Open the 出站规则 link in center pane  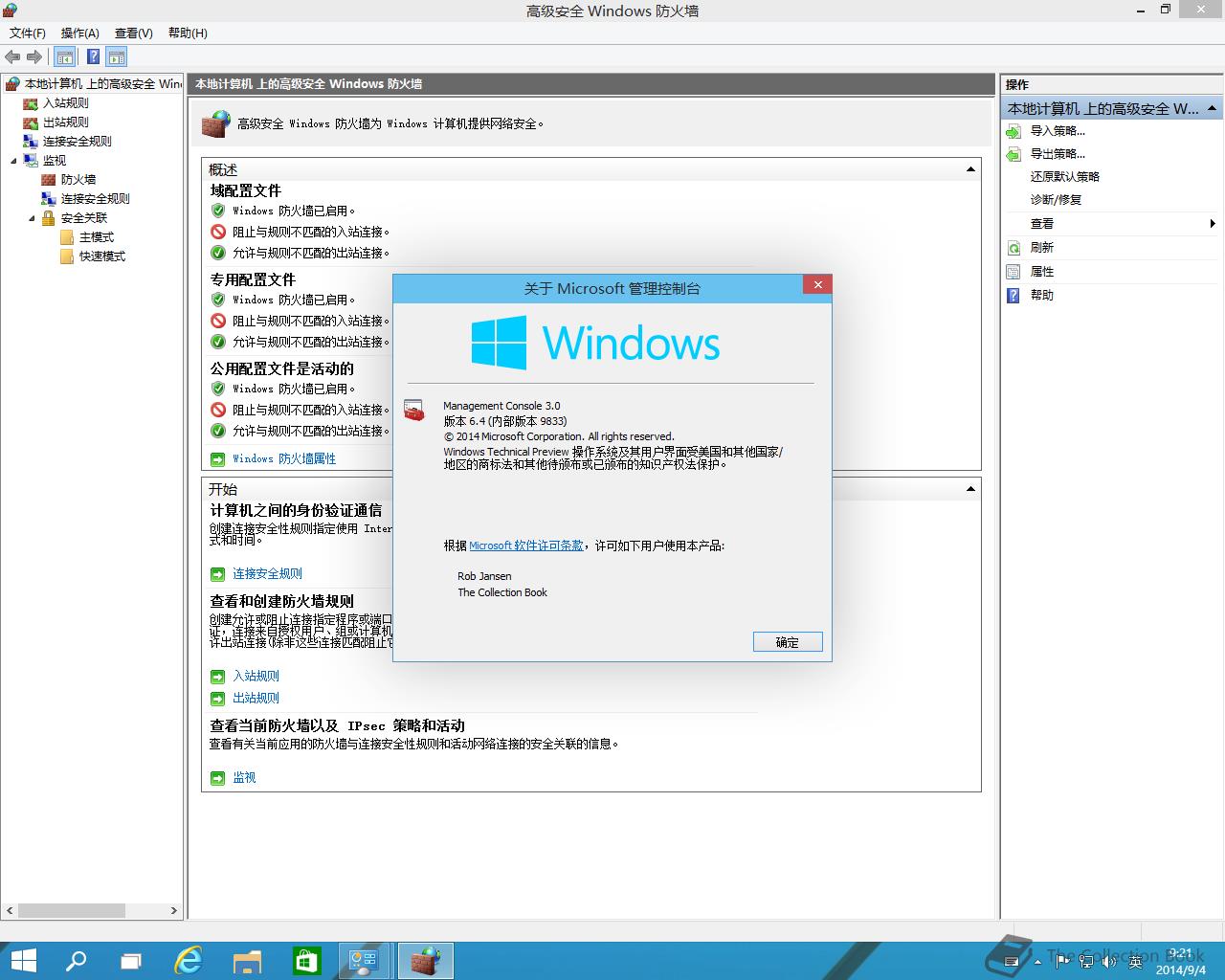[x=256, y=698]
